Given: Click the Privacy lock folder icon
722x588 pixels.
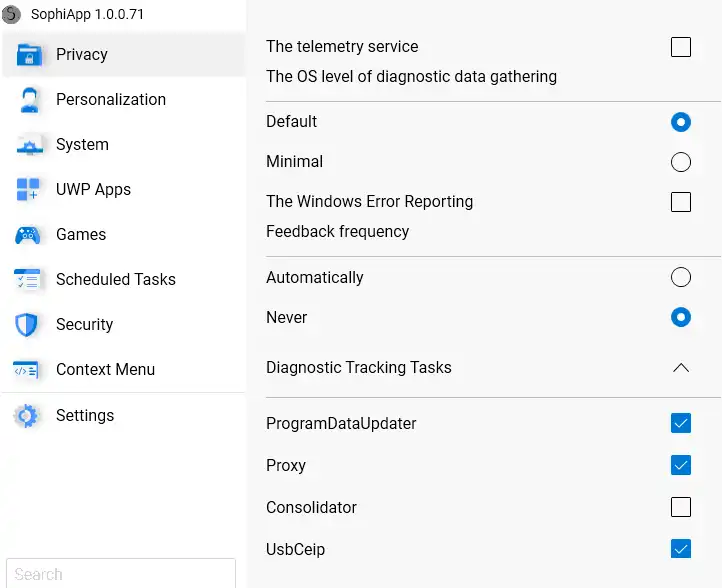Looking at the screenshot, I should (28, 55).
